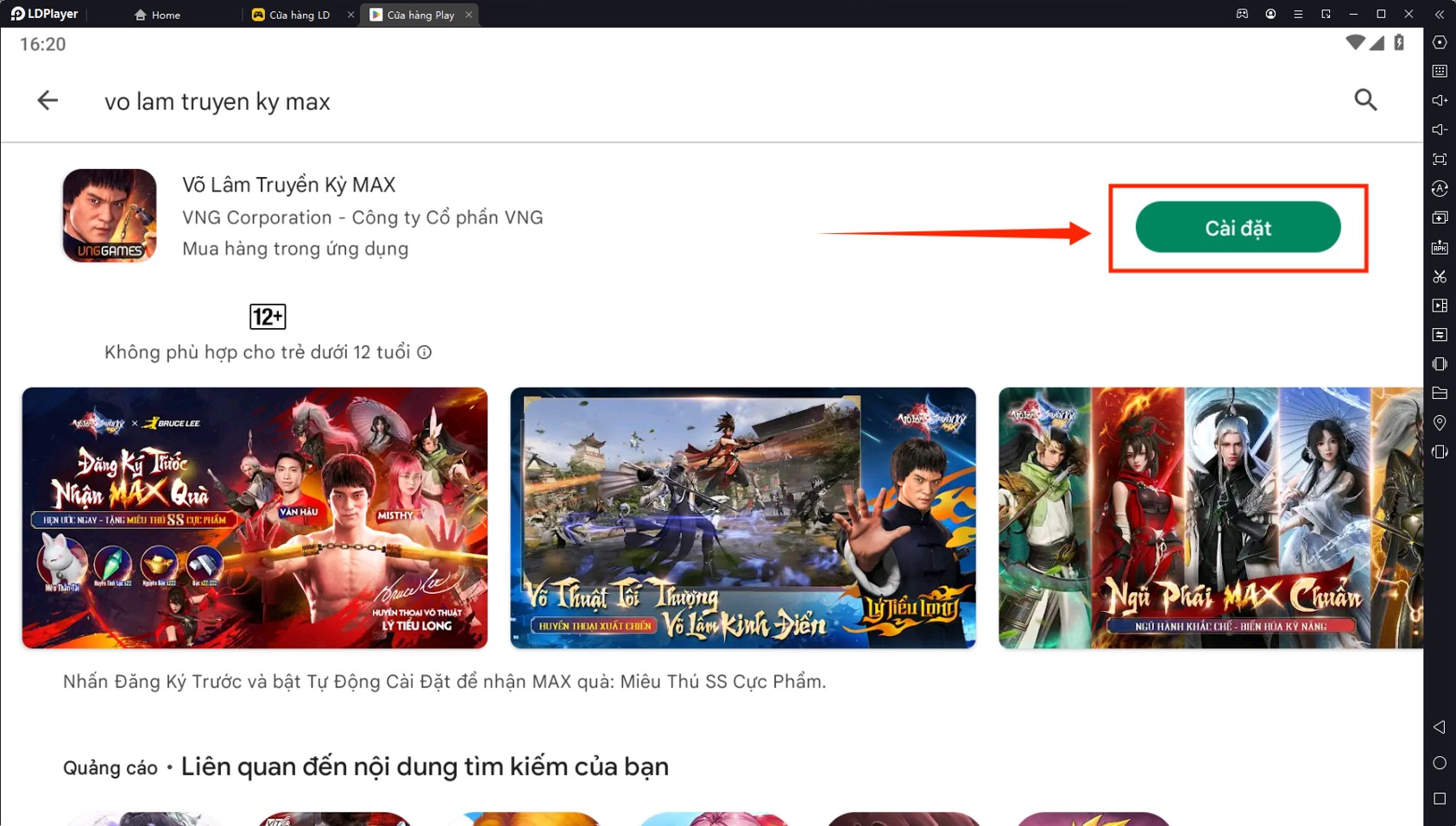Increase volume with the volume-up icon

(1440, 101)
